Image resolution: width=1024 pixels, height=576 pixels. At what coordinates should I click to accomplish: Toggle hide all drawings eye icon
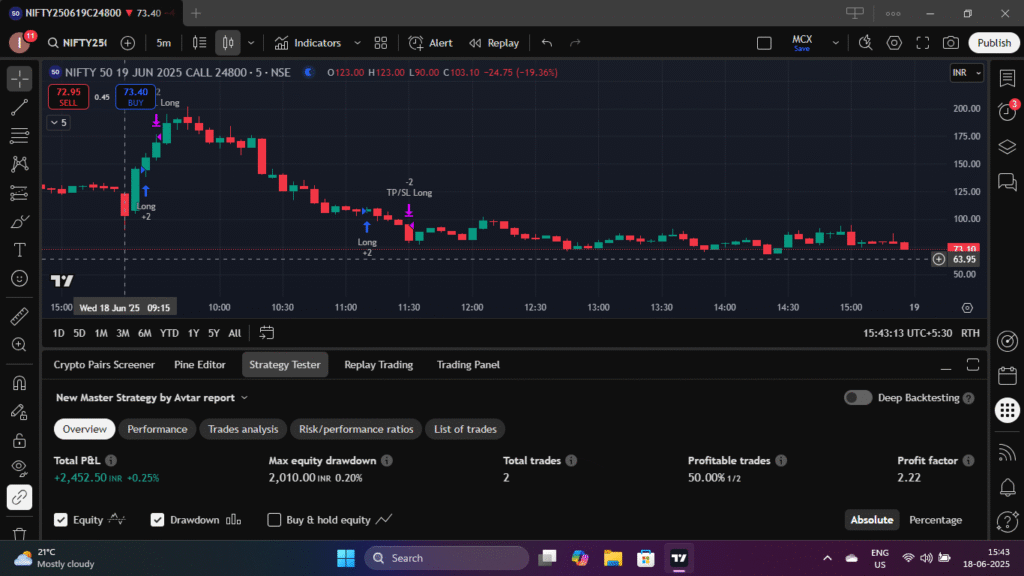point(20,468)
